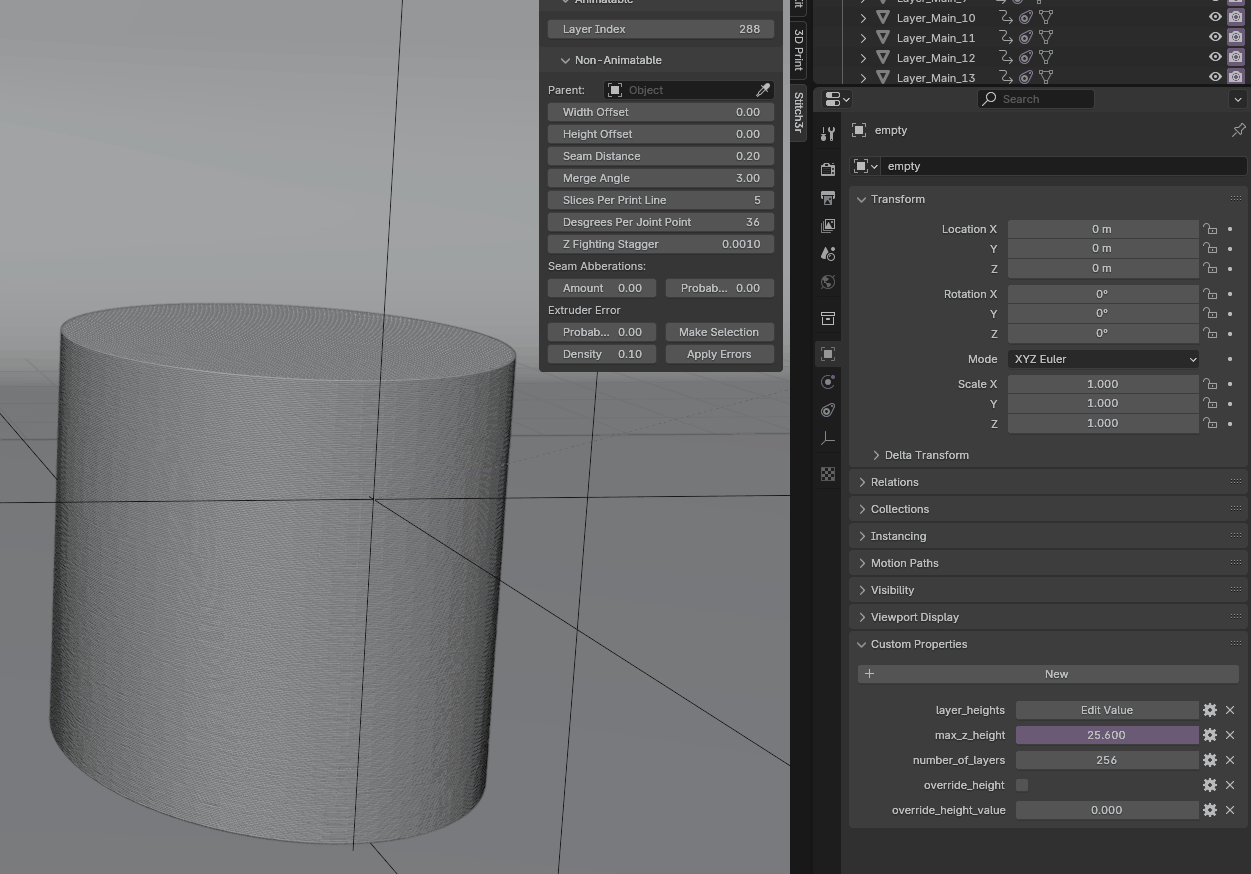The height and width of the screenshot is (874, 1251).
Task: Hide Layer_Main_11 in viewport via eye icon
Action: 1215,37
